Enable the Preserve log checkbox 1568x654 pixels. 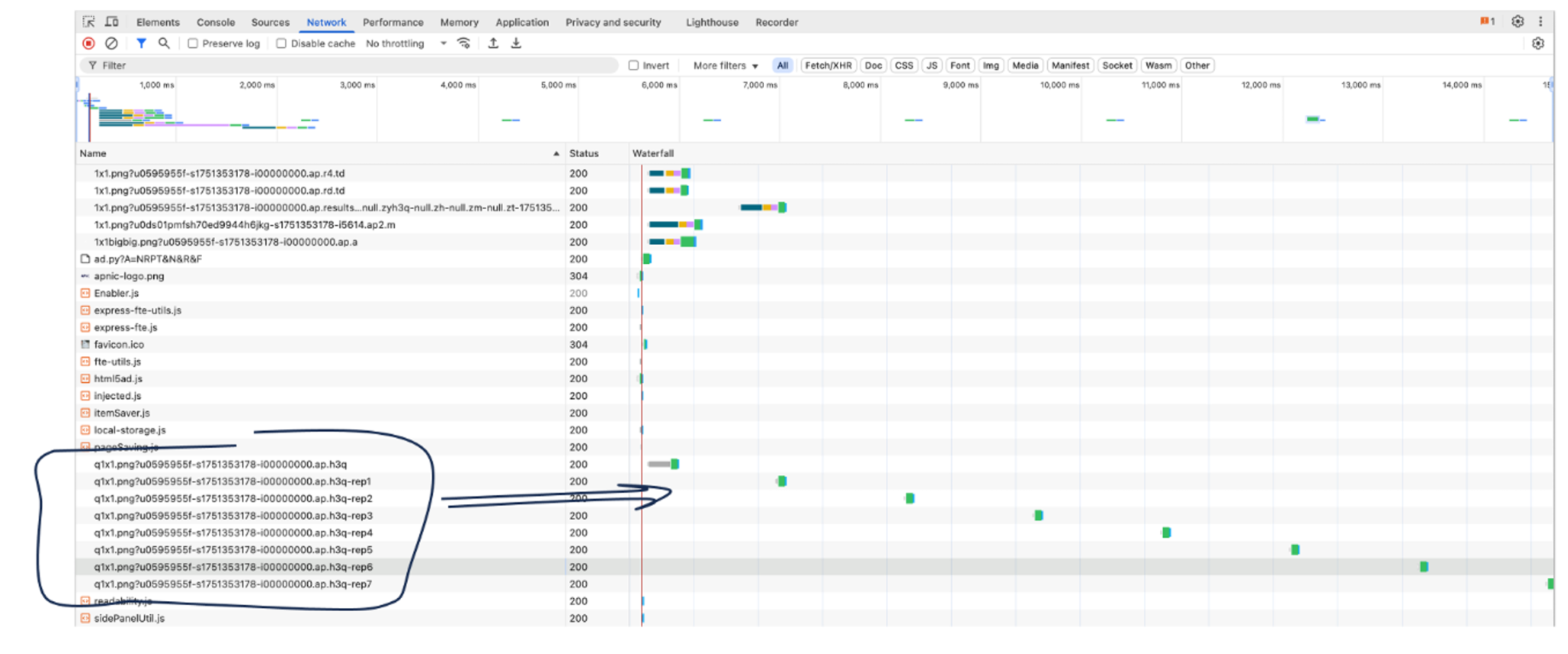(x=193, y=44)
